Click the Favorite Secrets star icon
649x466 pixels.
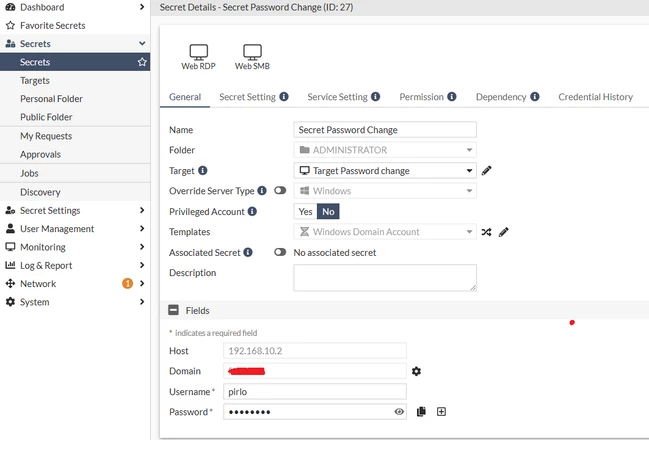(10, 26)
